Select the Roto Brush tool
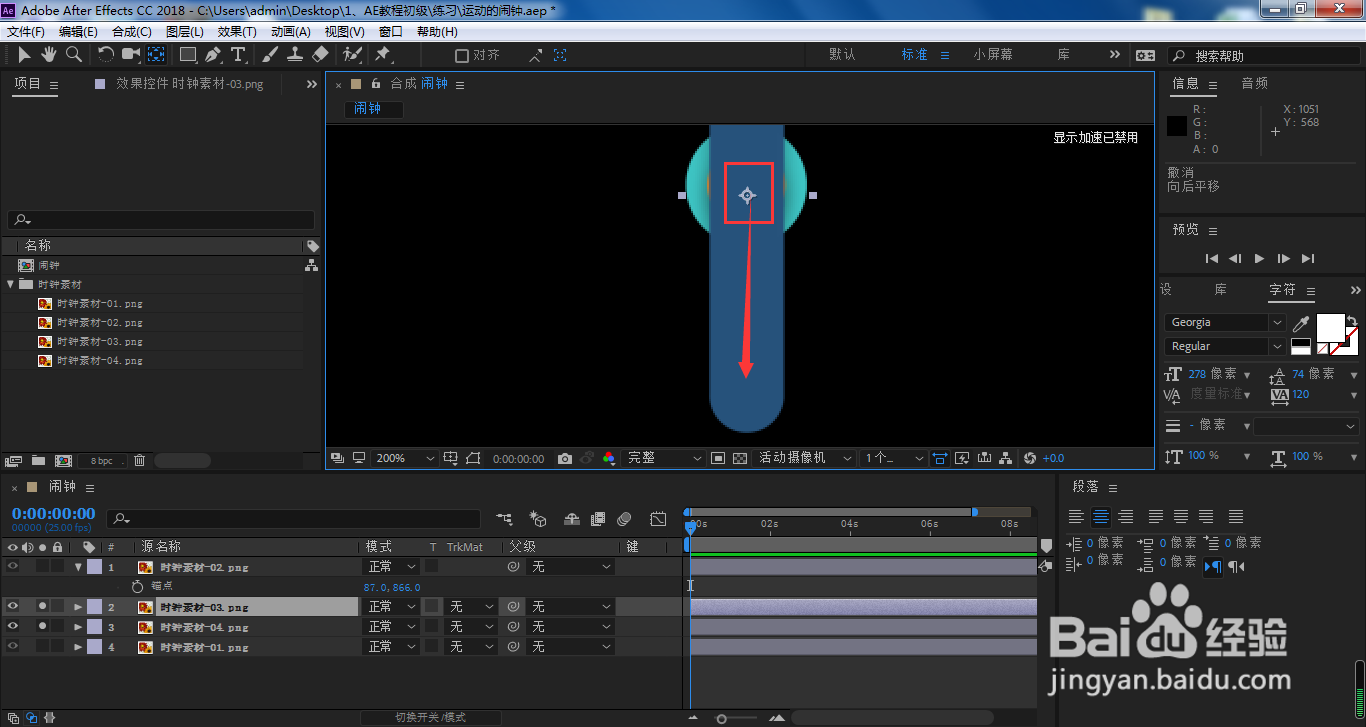This screenshot has height=727, width=1366. [x=352, y=54]
